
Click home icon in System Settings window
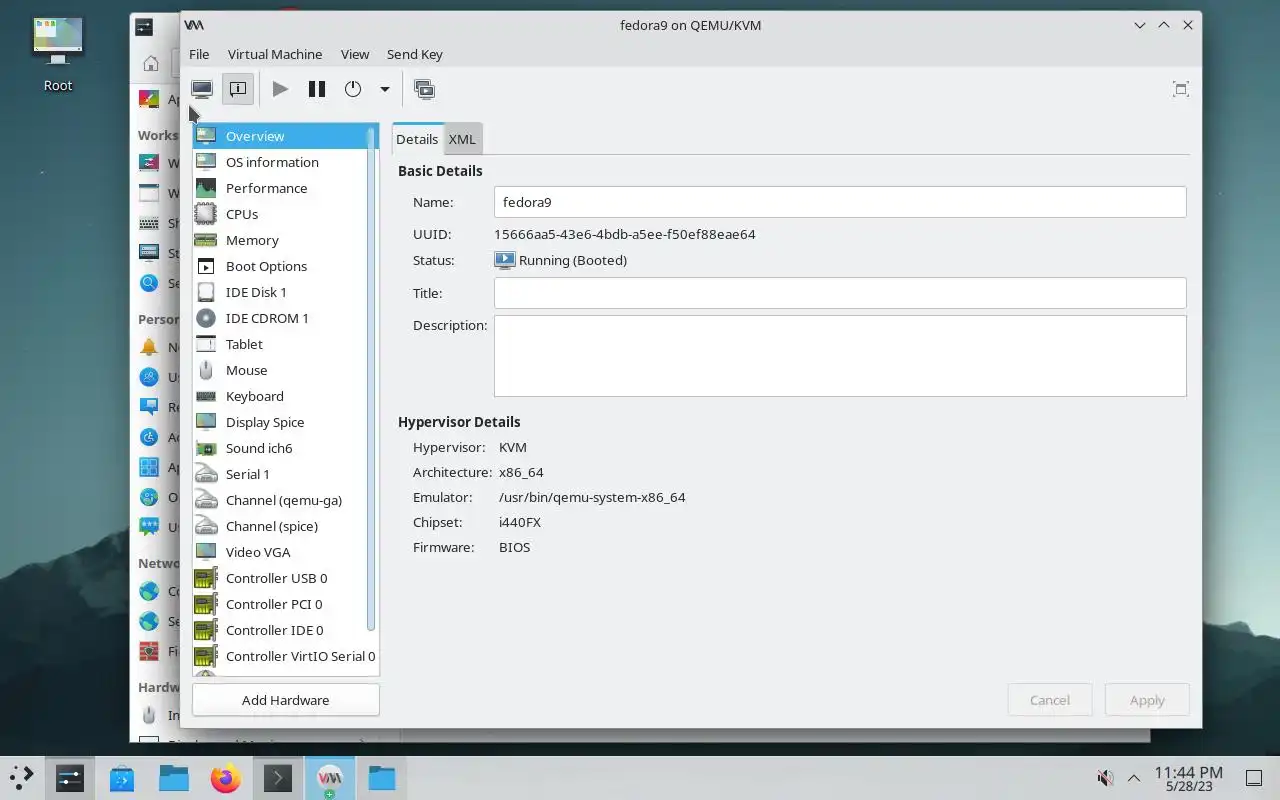151,63
